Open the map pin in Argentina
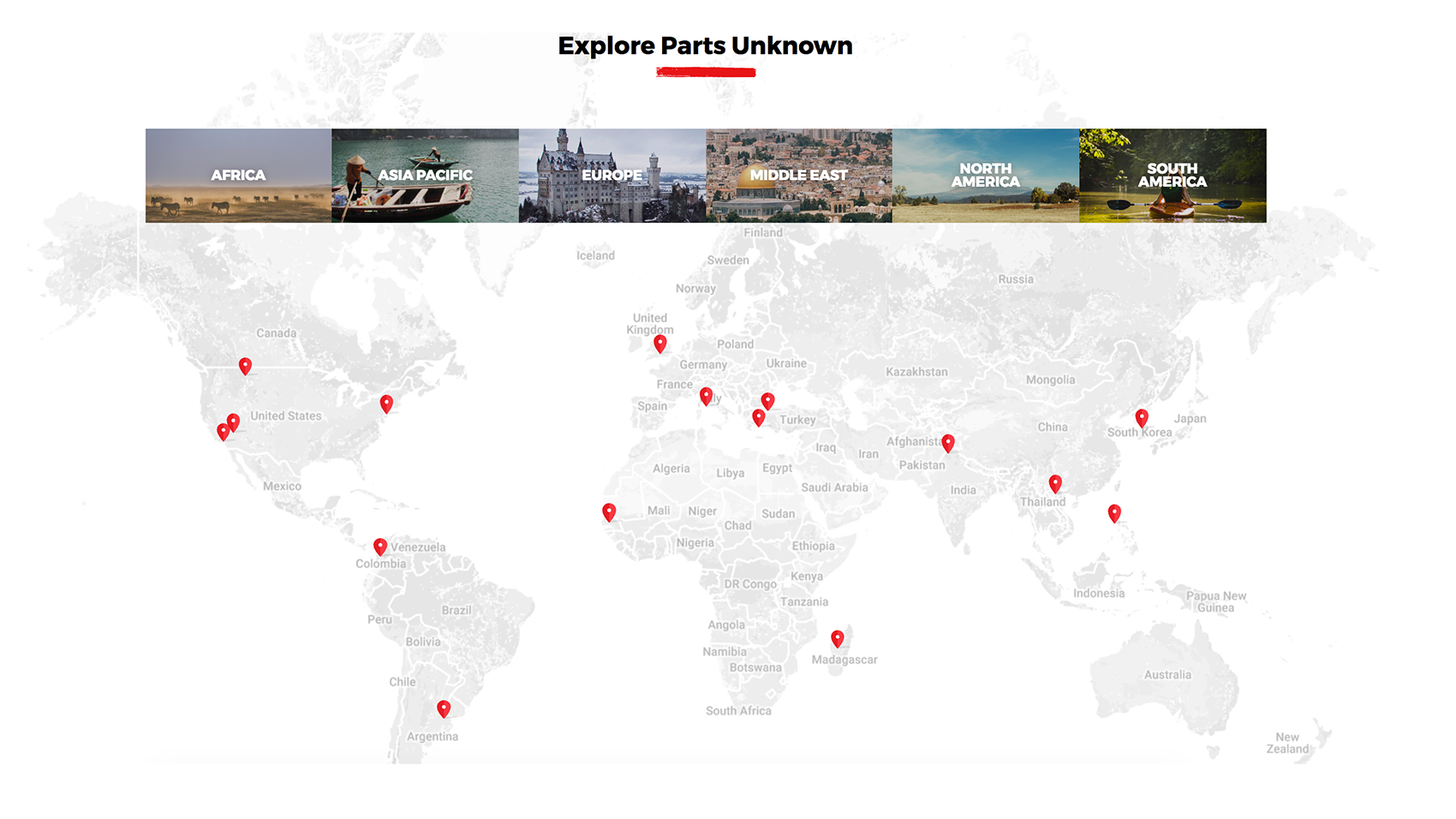Image resolution: width=1456 pixels, height=819 pixels. coord(444,708)
